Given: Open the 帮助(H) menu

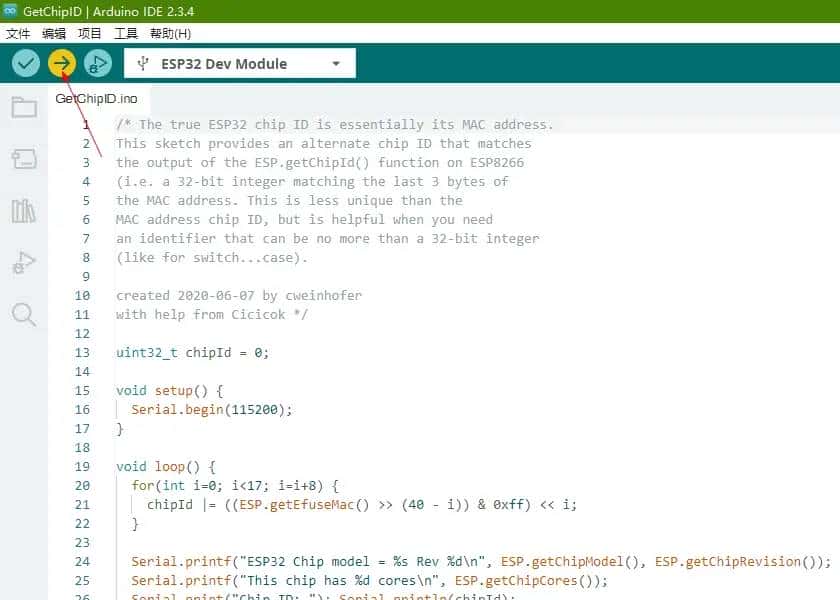Looking at the screenshot, I should point(167,33).
